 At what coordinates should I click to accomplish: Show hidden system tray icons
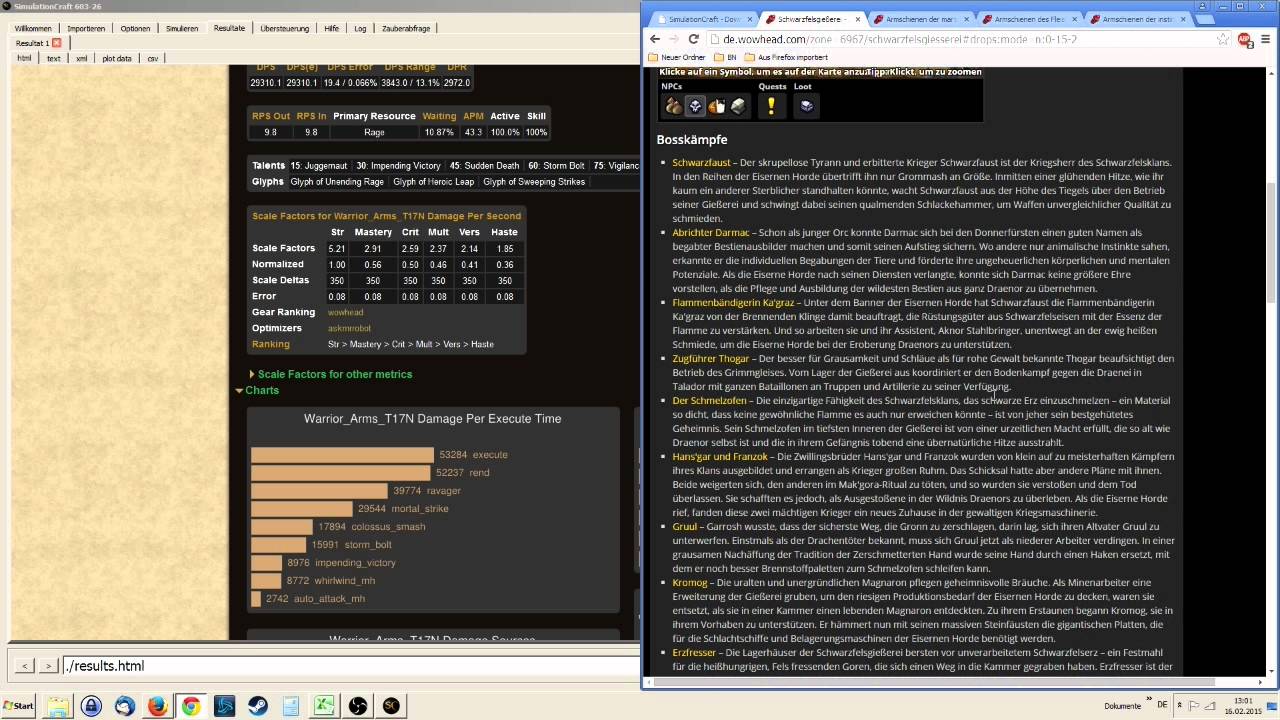(1180, 706)
